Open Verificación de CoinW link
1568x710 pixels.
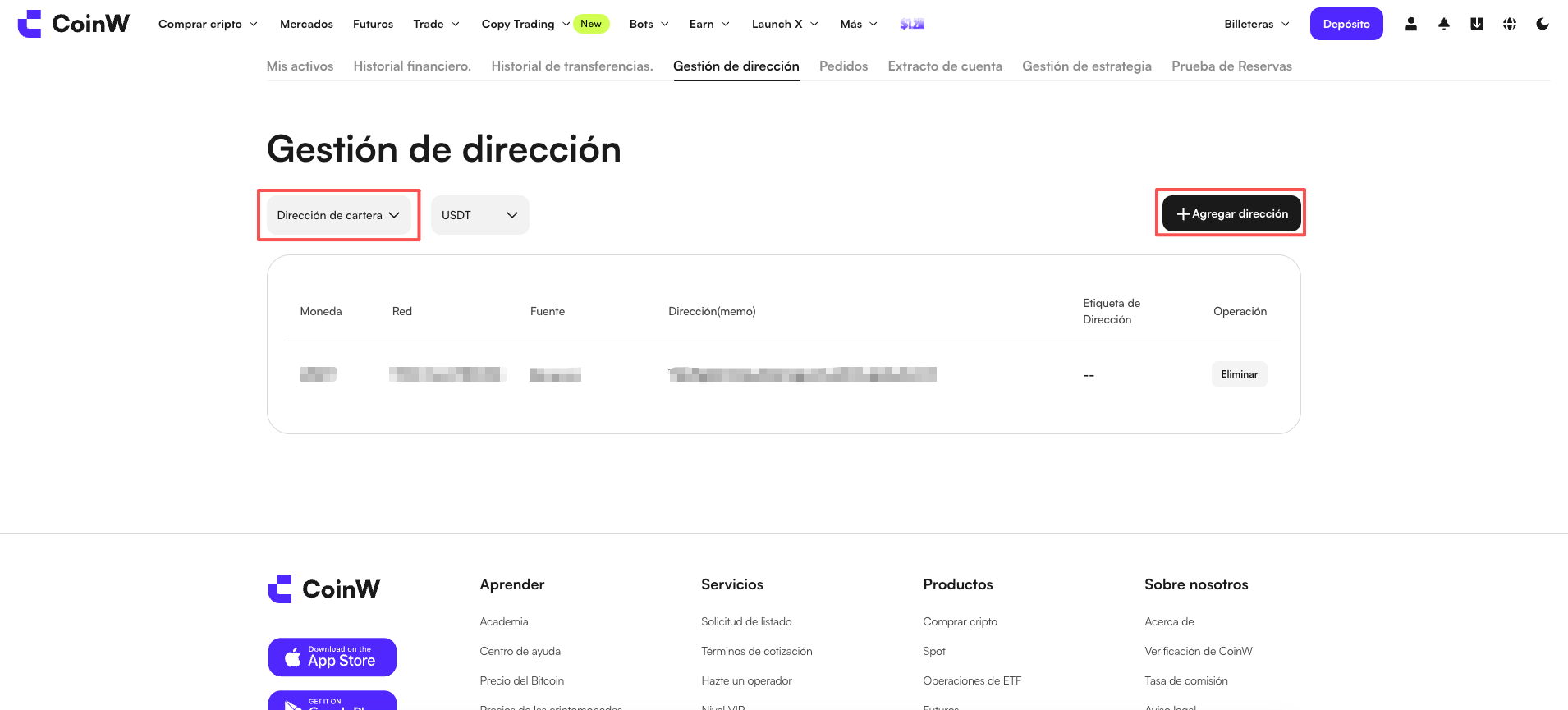[x=1199, y=651]
